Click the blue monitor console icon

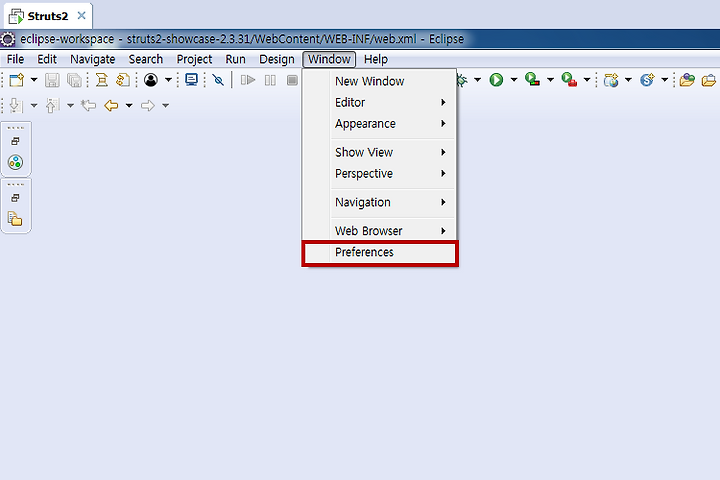191,80
